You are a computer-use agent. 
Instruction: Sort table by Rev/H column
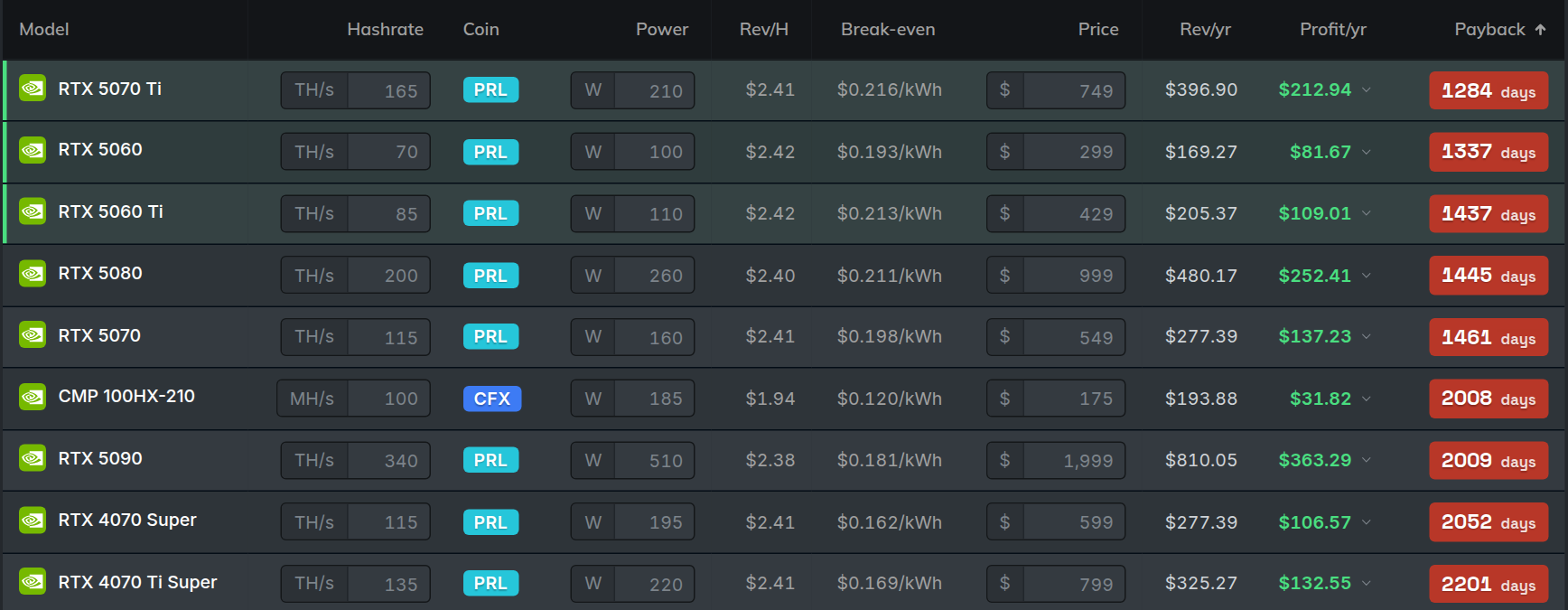point(764,30)
